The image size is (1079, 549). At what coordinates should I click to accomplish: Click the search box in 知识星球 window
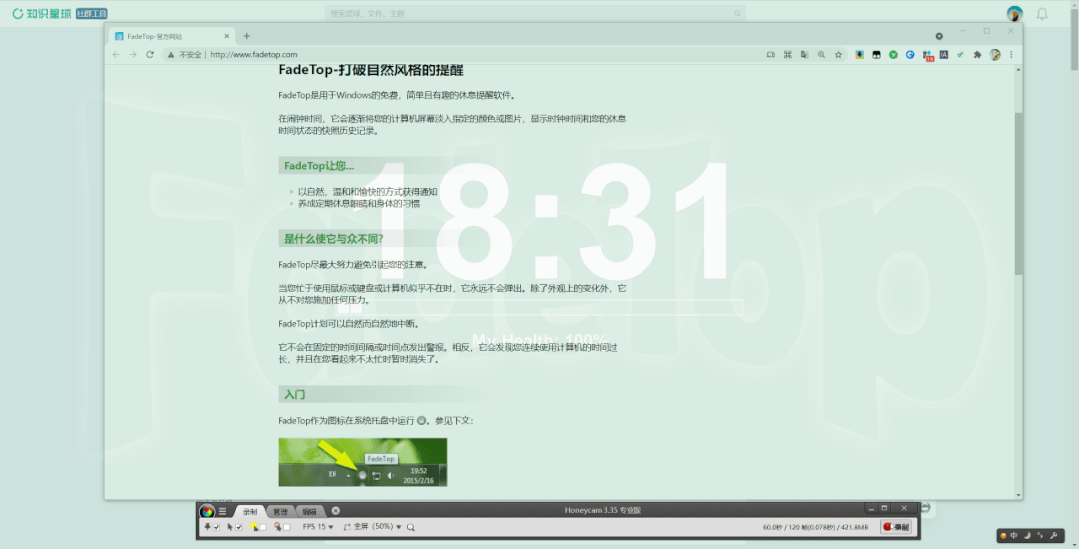tap(535, 13)
